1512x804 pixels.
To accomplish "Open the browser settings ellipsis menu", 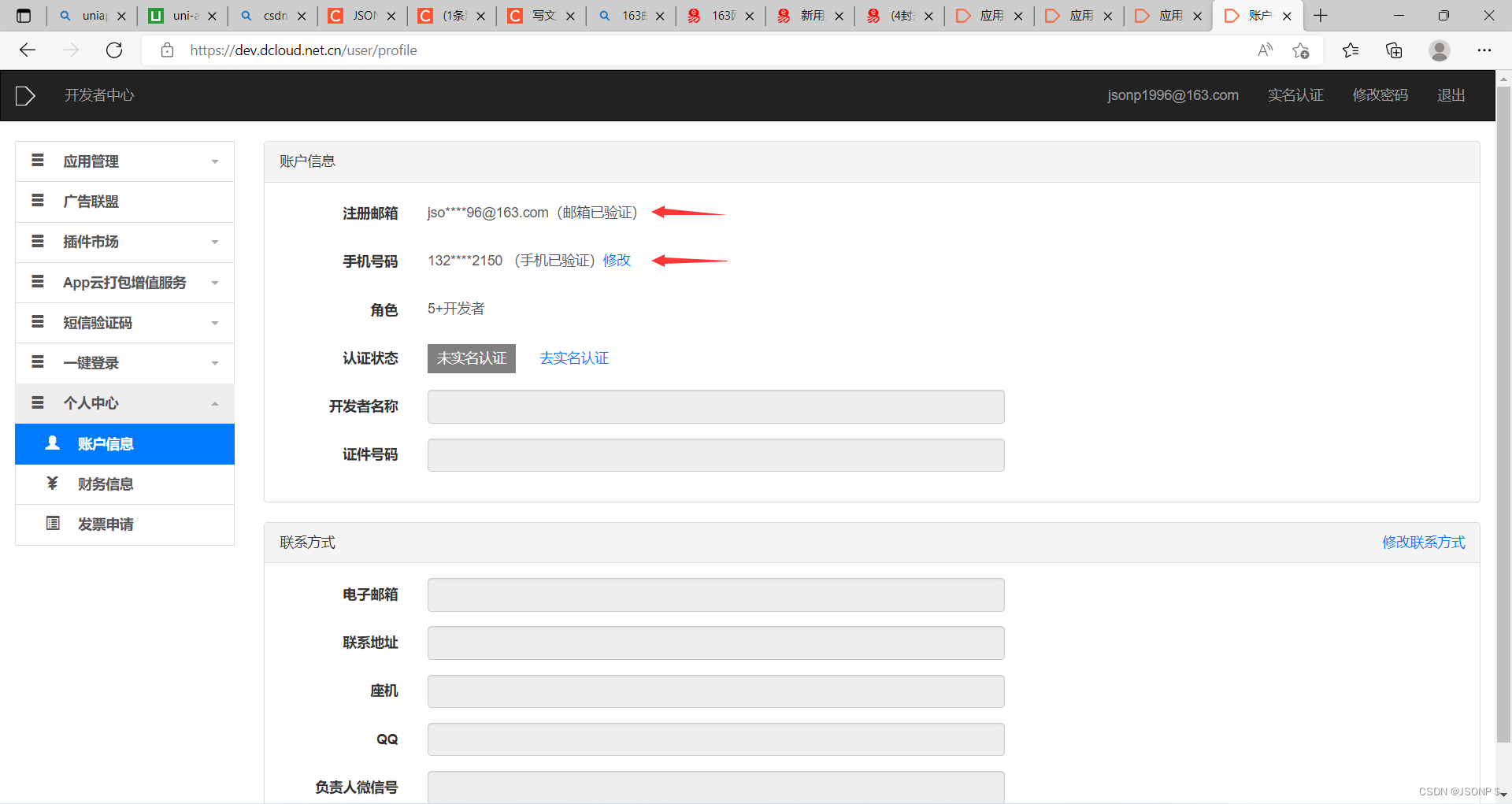I will (1484, 50).
